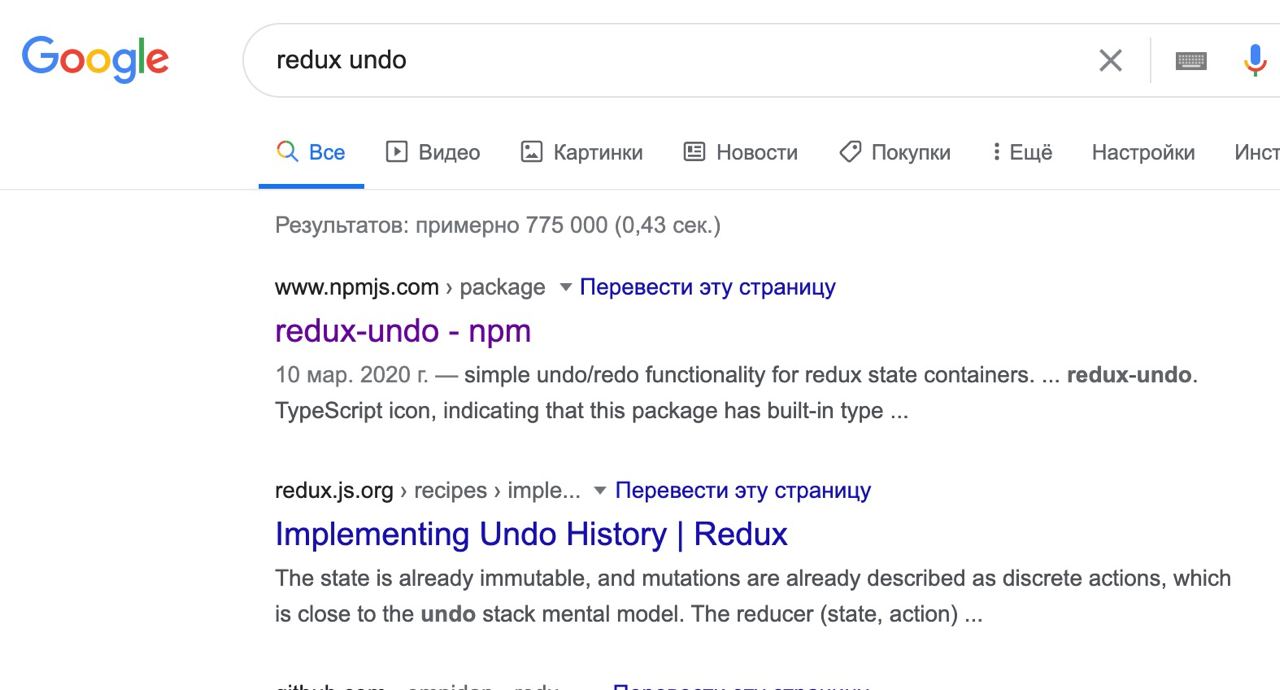1280x690 pixels.
Task: Click the redux.js.org breadcrumb URL
Action: pos(334,491)
